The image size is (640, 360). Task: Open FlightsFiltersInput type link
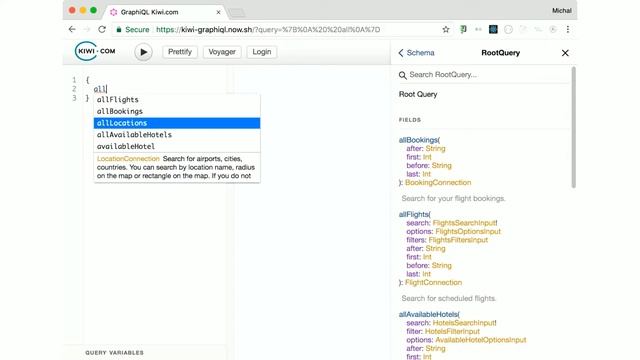pyautogui.click(x=458, y=240)
